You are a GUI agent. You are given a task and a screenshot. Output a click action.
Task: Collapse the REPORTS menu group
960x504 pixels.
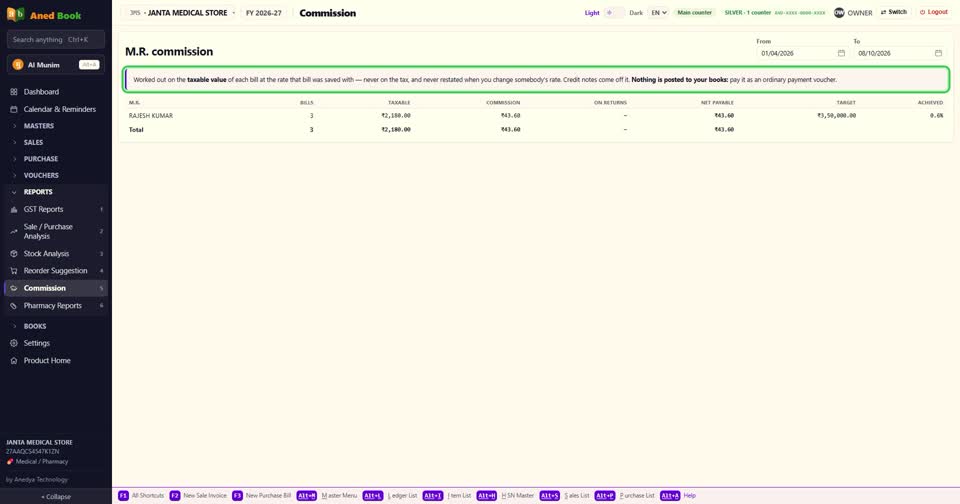[x=55, y=192]
